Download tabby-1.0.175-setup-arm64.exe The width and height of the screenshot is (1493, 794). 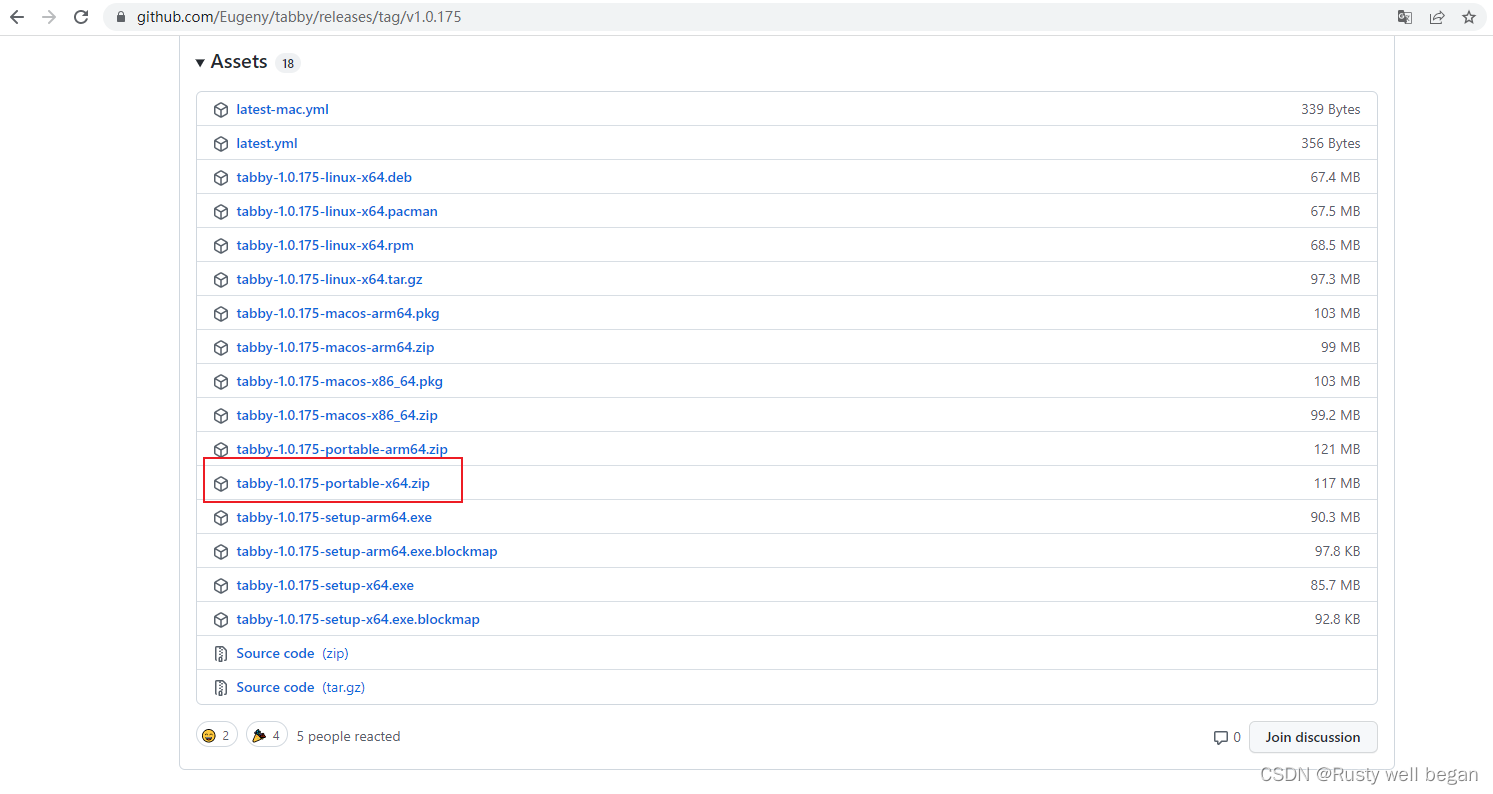pyautogui.click(x=334, y=517)
